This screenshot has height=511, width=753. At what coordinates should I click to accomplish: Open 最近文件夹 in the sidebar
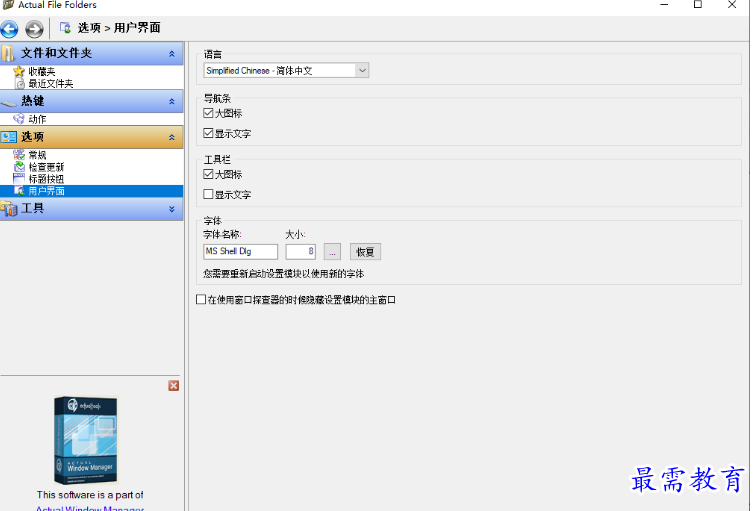pyautogui.click(x=51, y=84)
